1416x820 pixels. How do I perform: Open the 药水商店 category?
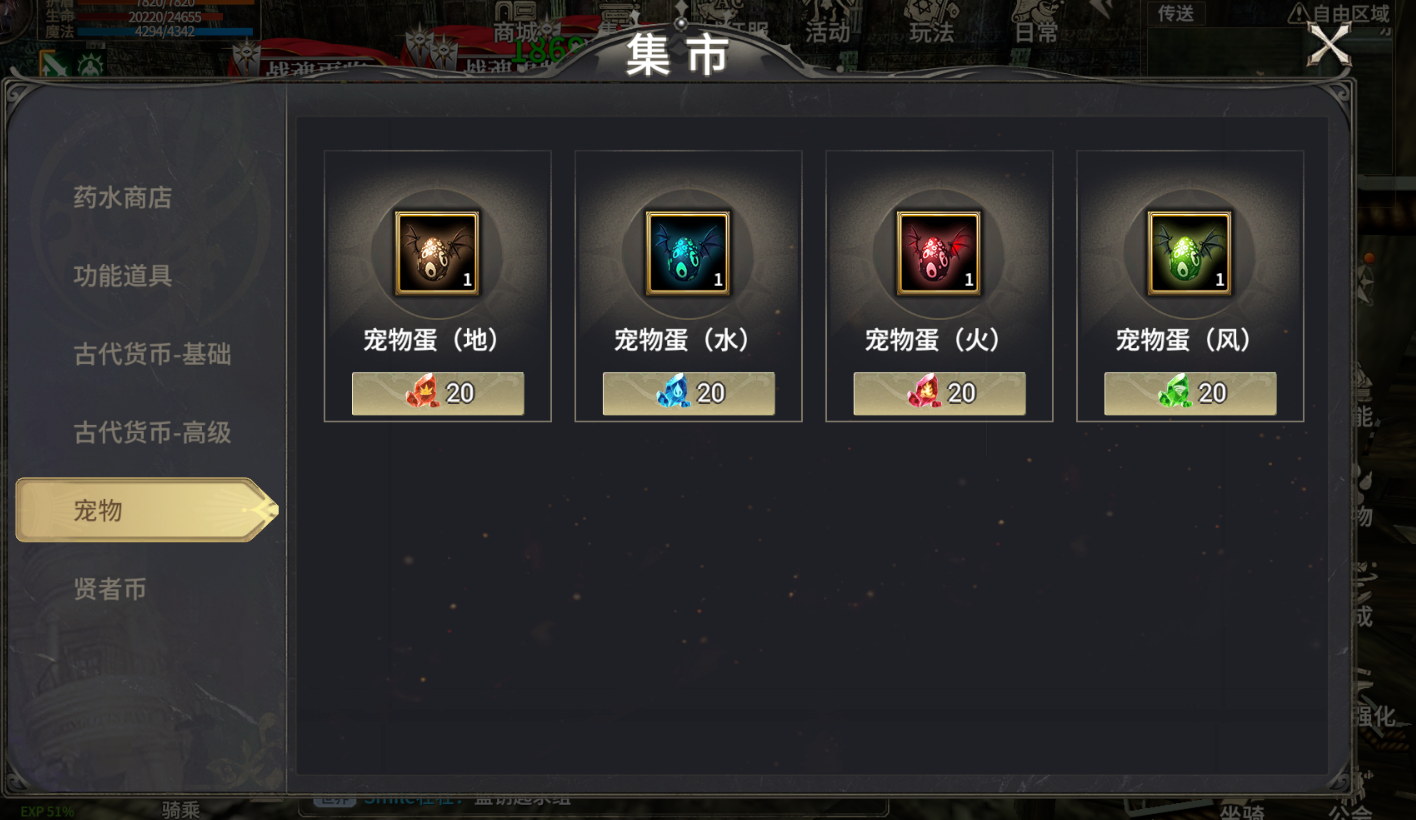pos(122,198)
